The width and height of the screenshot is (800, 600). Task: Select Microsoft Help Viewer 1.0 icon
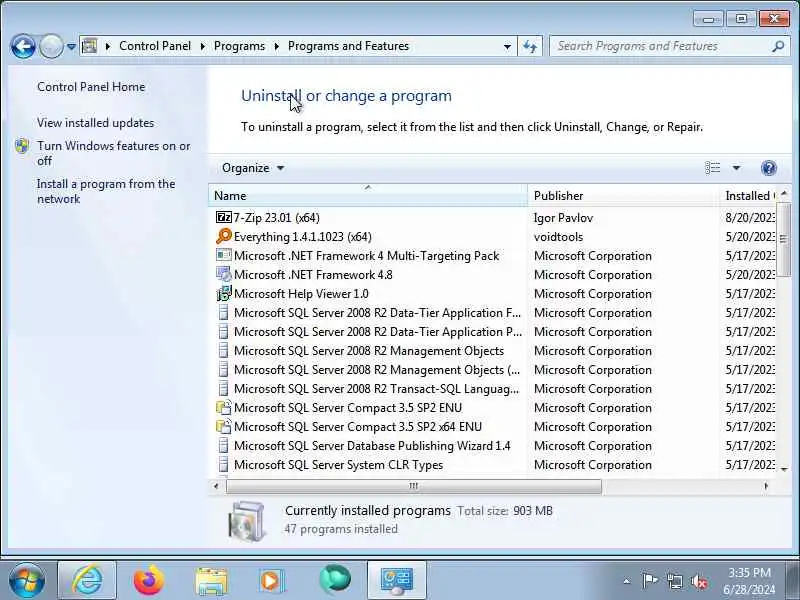[x=223, y=293]
